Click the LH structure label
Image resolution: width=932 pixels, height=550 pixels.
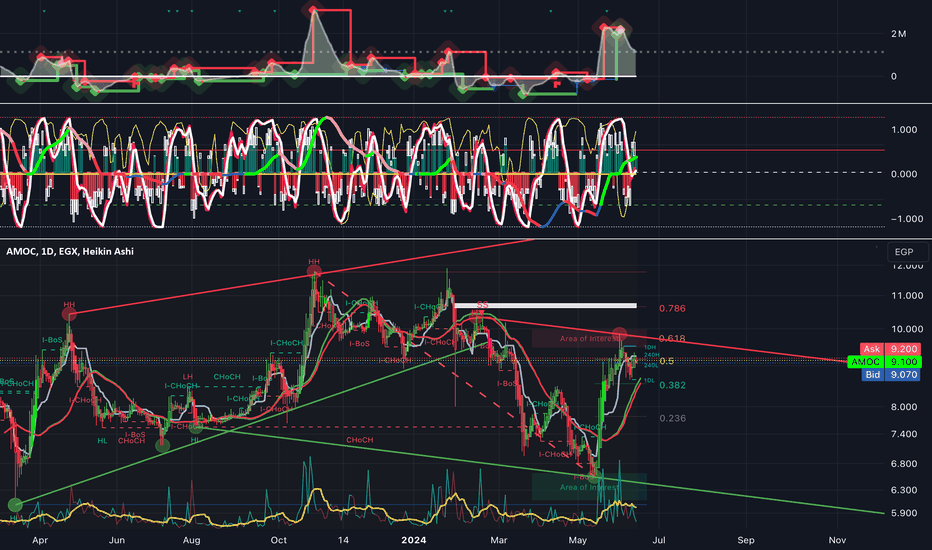point(187,377)
